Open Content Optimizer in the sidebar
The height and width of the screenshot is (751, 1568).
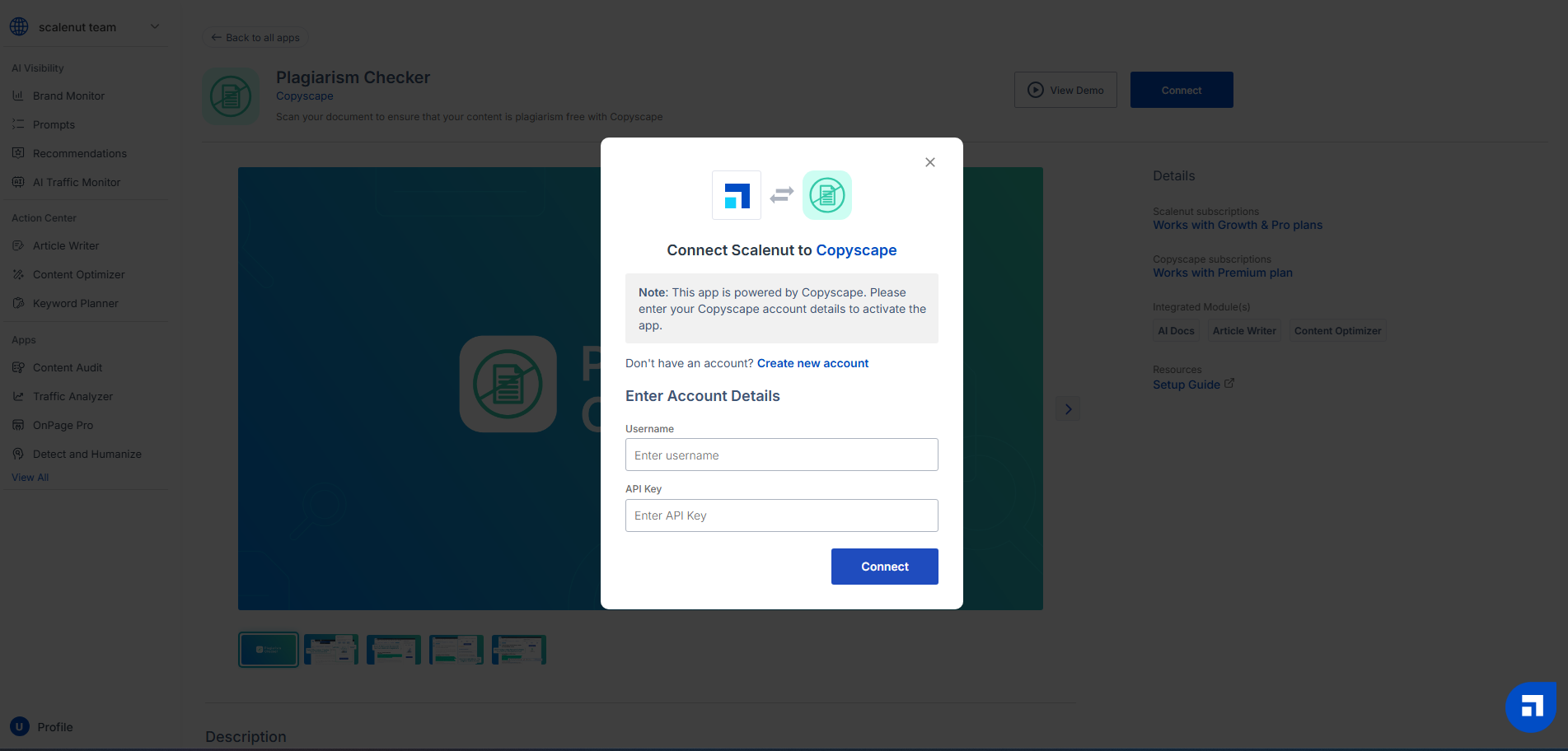(x=78, y=274)
